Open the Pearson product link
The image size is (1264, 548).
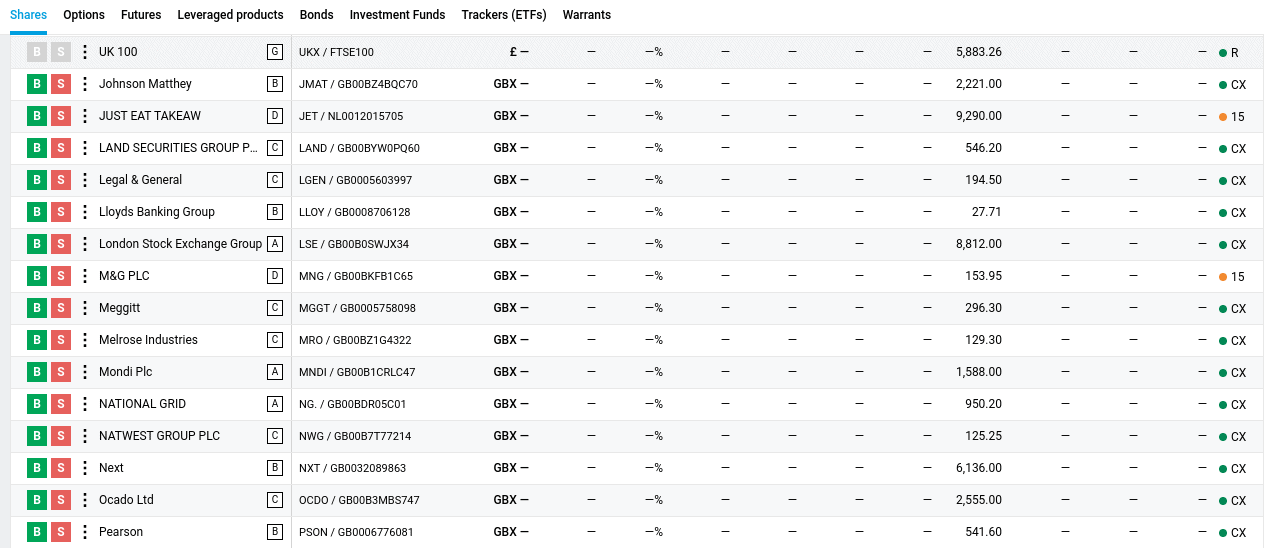[x=121, y=532]
